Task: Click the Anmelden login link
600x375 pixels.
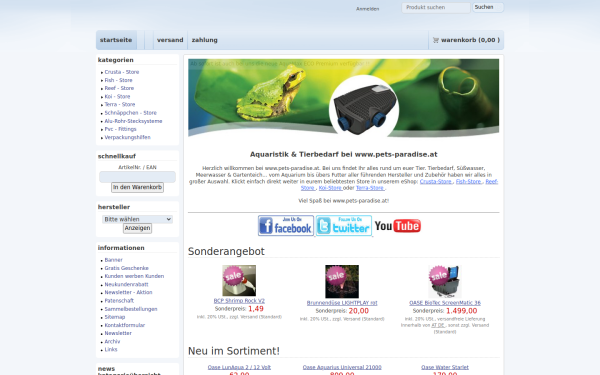Action: tap(367, 9)
